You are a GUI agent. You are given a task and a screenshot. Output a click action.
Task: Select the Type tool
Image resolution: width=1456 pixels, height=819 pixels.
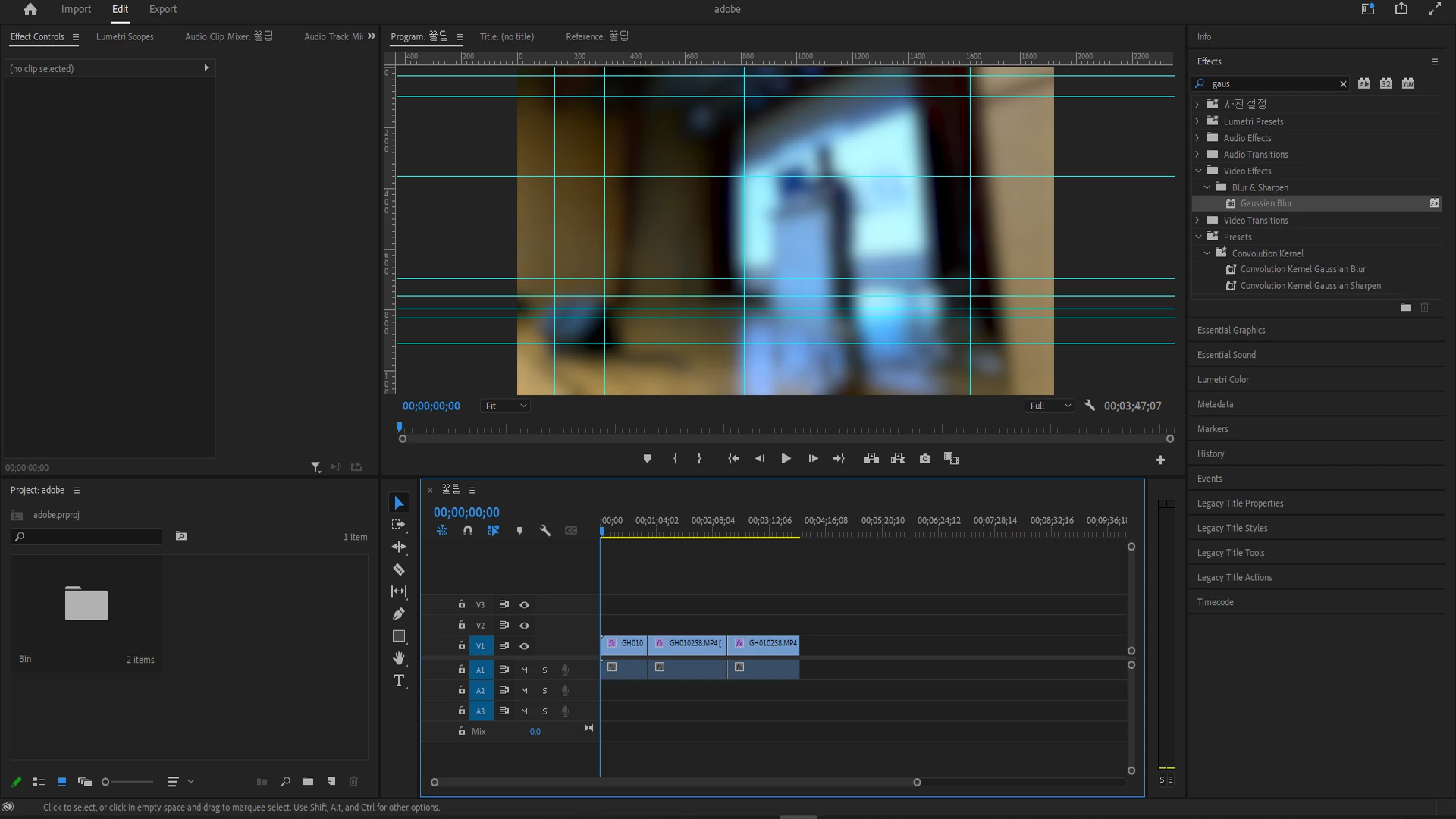399,681
